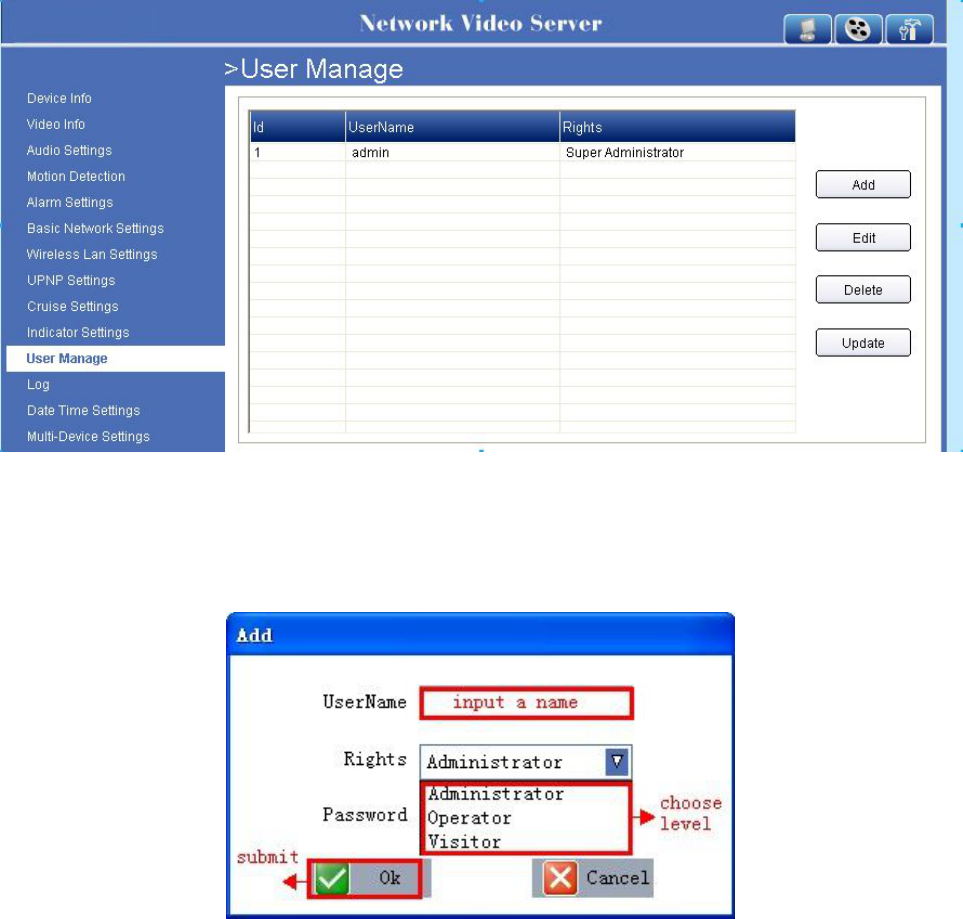Go to Wireless Lan Settings
The width and height of the screenshot is (963, 919).
(92, 254)
